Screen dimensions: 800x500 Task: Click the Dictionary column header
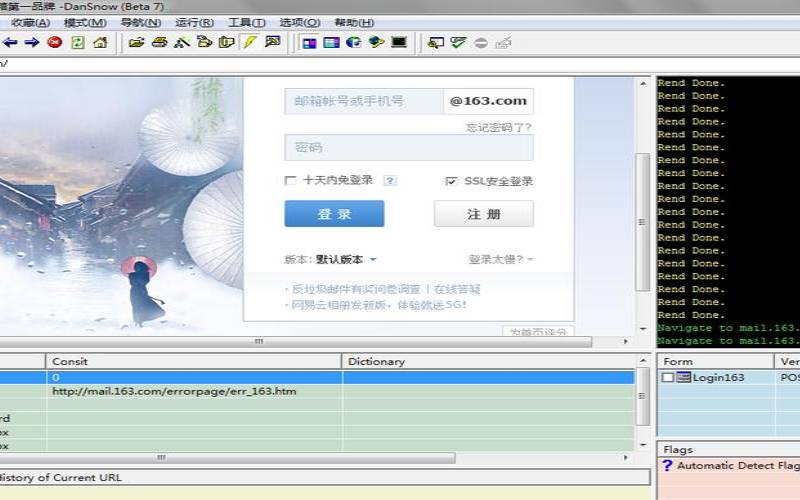tap(489, 361)
